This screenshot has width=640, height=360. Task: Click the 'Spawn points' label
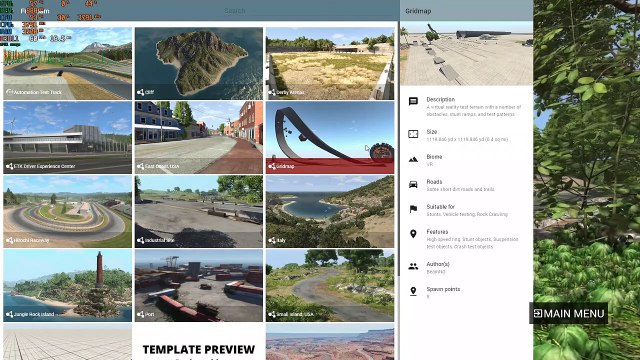point(443,289)
